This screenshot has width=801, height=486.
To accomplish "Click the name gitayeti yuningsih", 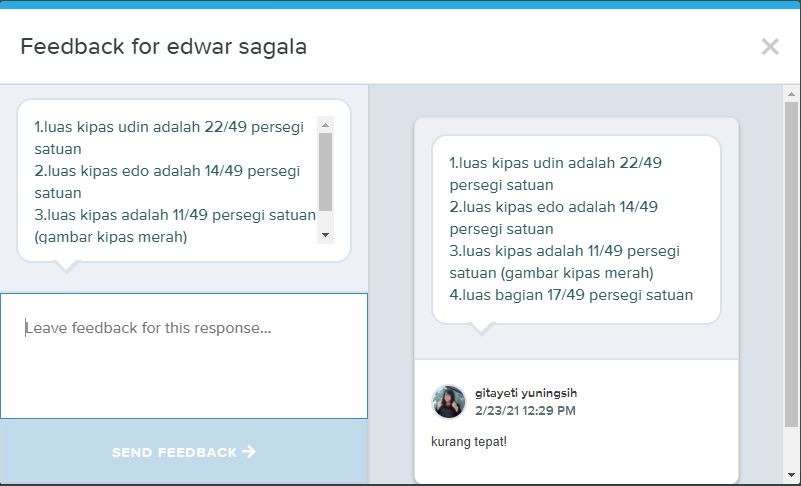I will tap(526, 393).
